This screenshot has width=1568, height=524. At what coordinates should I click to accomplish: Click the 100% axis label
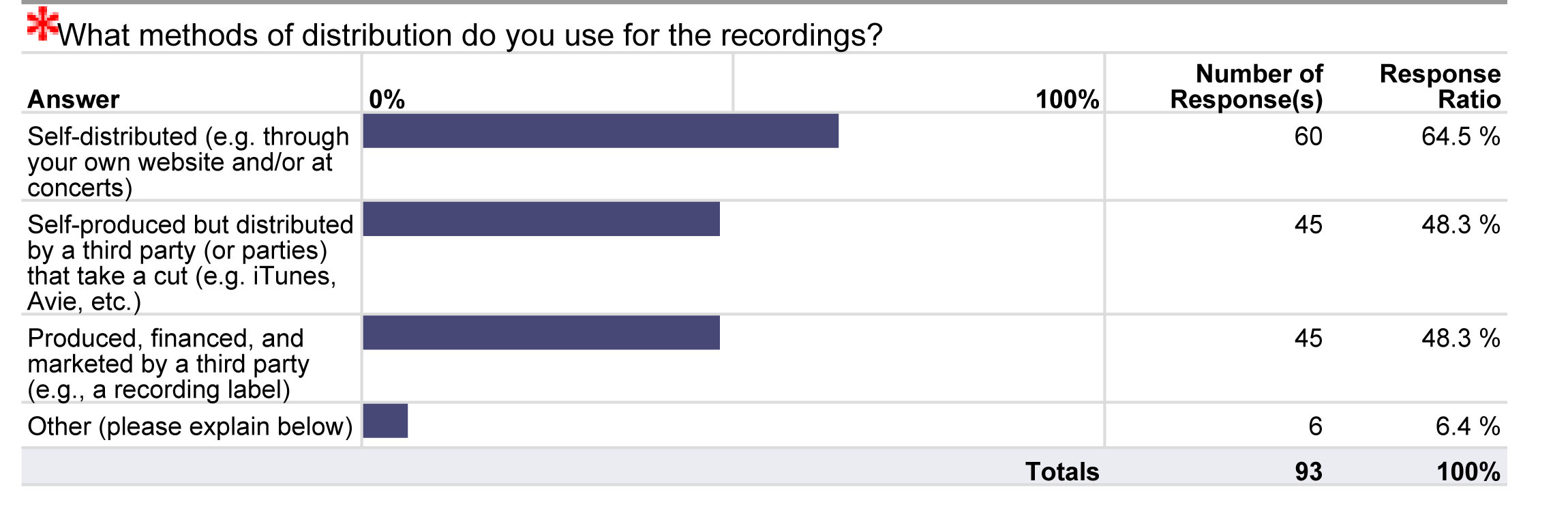(x=1067, y=100)
